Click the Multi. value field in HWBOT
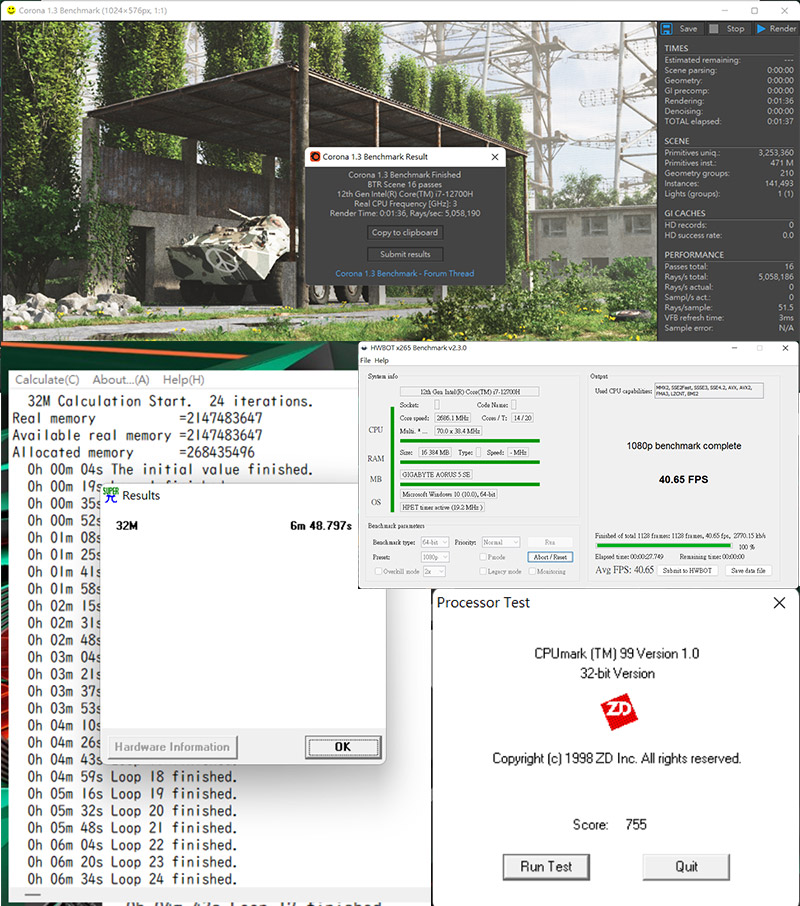The height and width of the screenshot is (906, 800). pos(458,431)
